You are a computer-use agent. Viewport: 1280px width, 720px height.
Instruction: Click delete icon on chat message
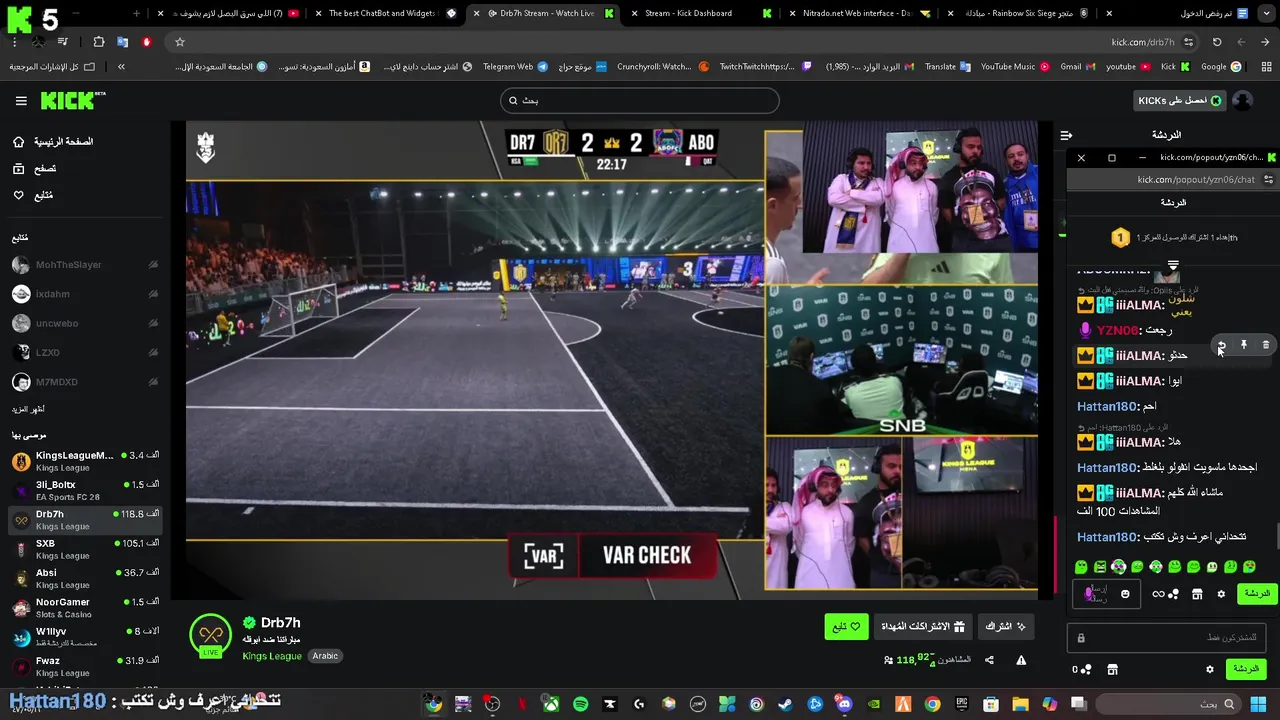coord(1266,345)
